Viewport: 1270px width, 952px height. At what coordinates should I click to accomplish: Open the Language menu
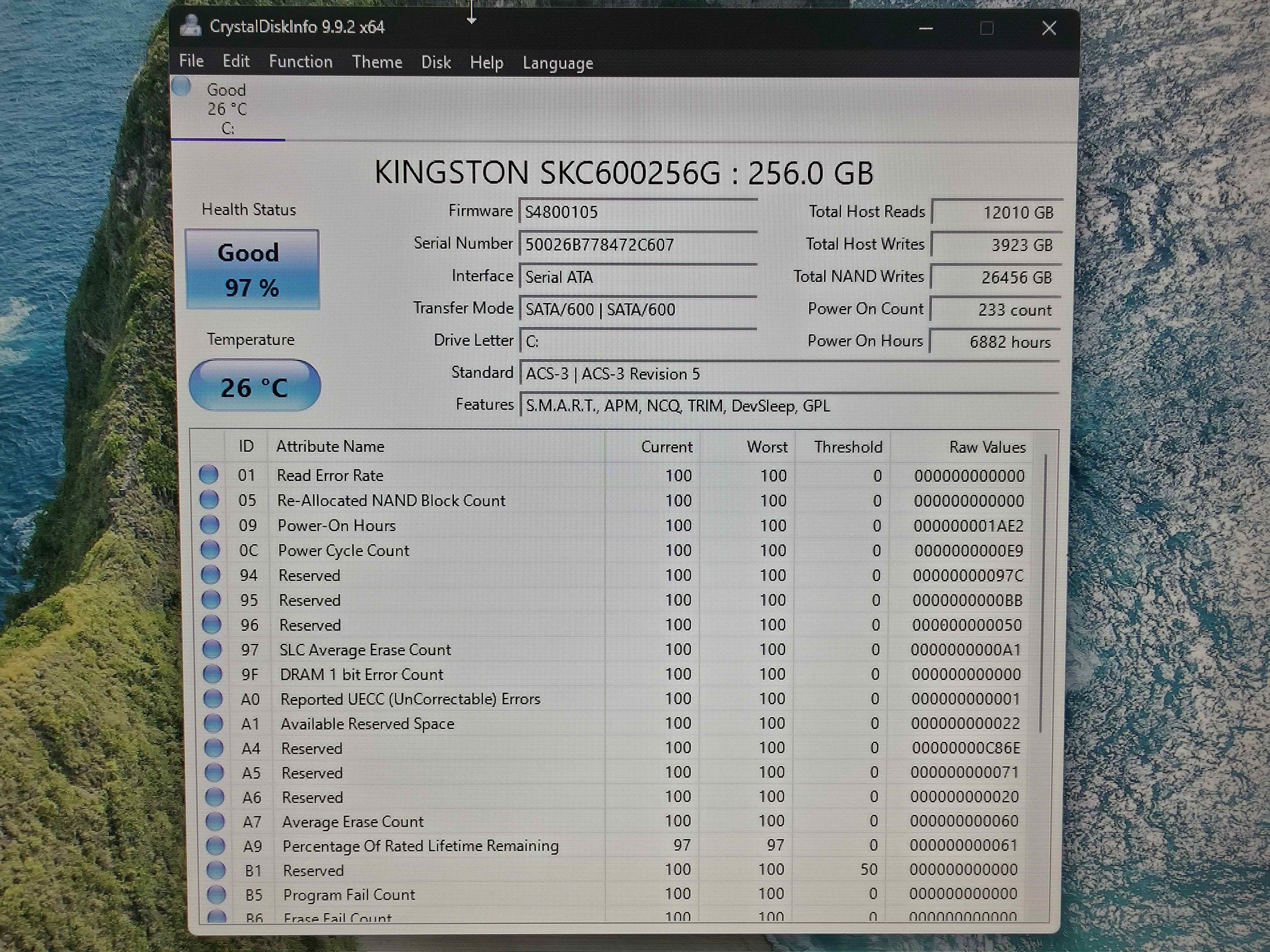(x=557, y=63)
